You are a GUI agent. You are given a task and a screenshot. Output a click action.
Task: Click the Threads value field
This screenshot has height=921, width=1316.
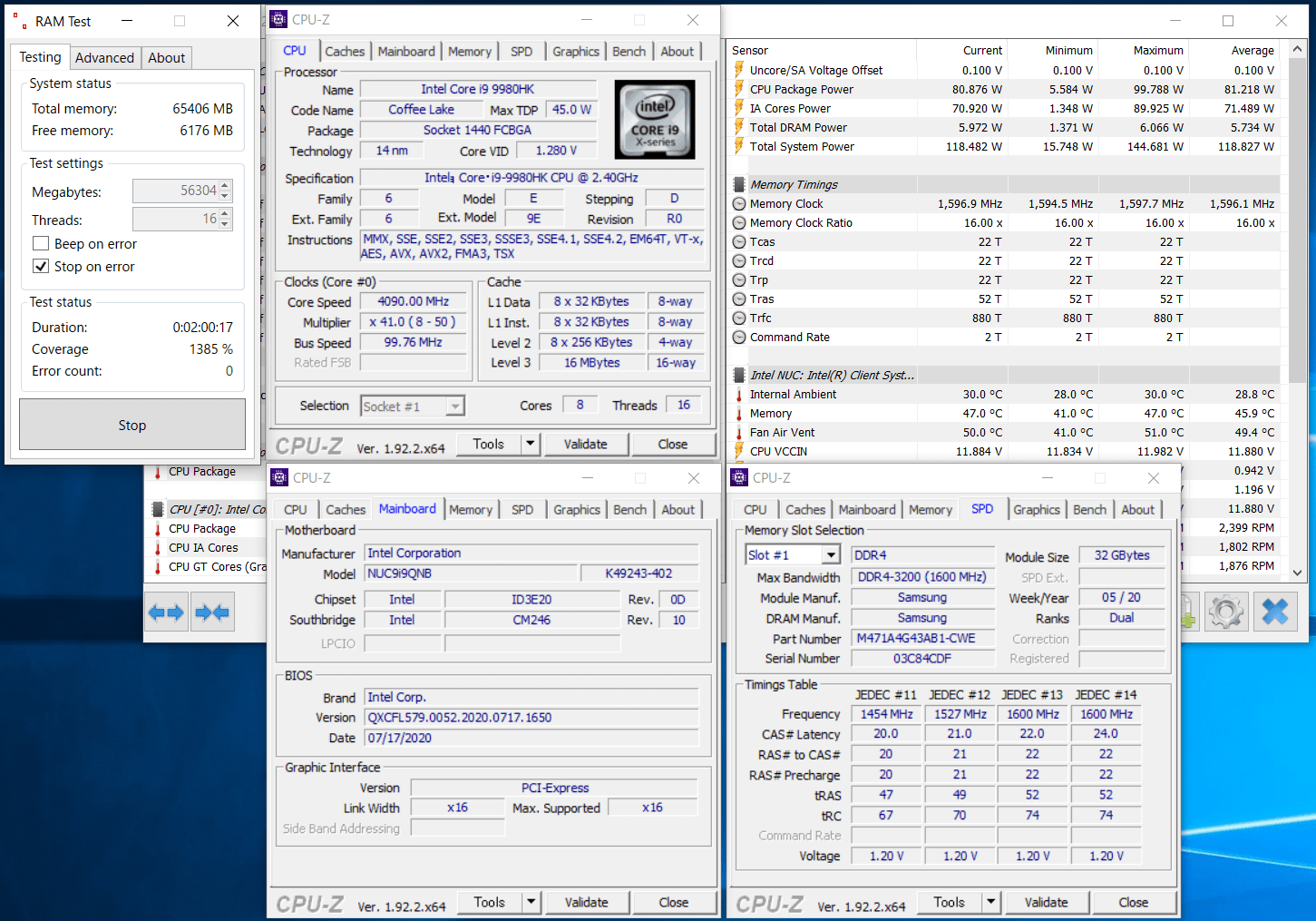(176, 219)
